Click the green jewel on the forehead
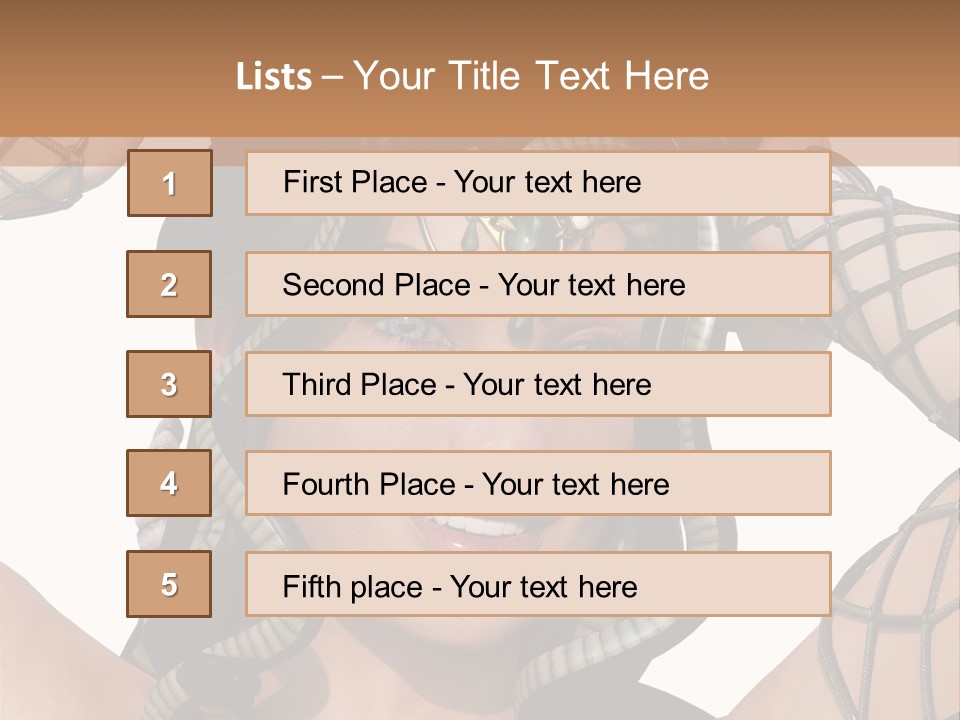The height and width of the screenshot is (720, 960). point(520,233)
